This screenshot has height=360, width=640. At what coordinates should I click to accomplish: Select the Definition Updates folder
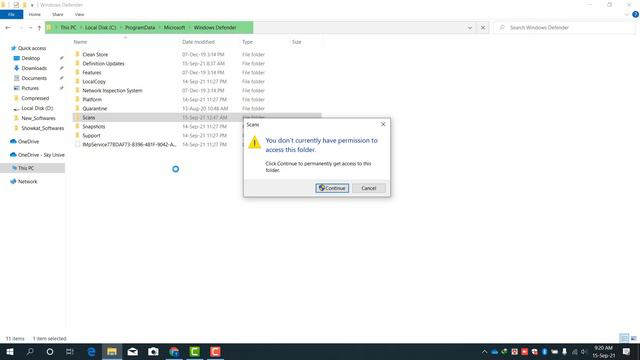tap(103, 64)
